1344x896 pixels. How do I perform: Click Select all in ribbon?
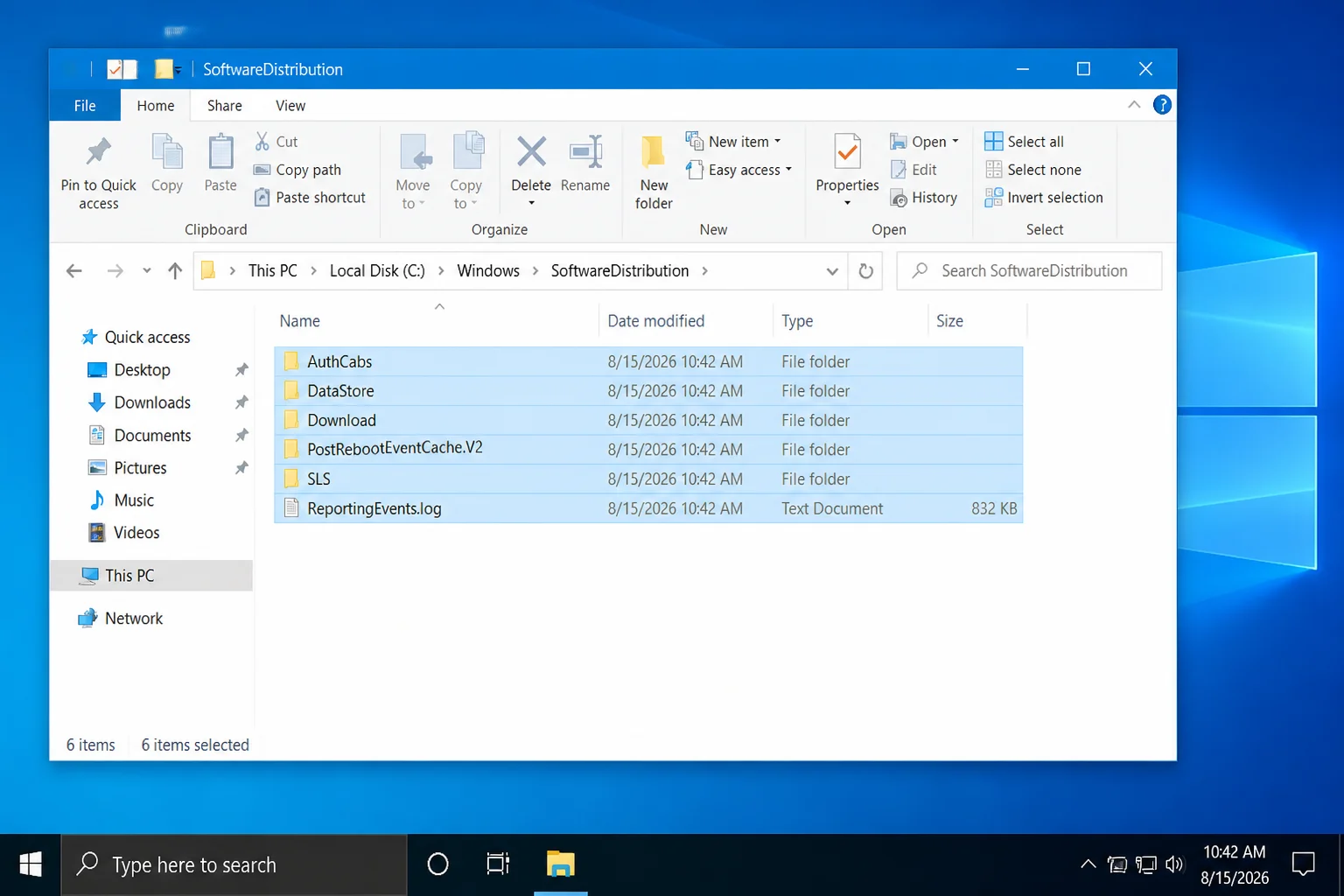1024,141
